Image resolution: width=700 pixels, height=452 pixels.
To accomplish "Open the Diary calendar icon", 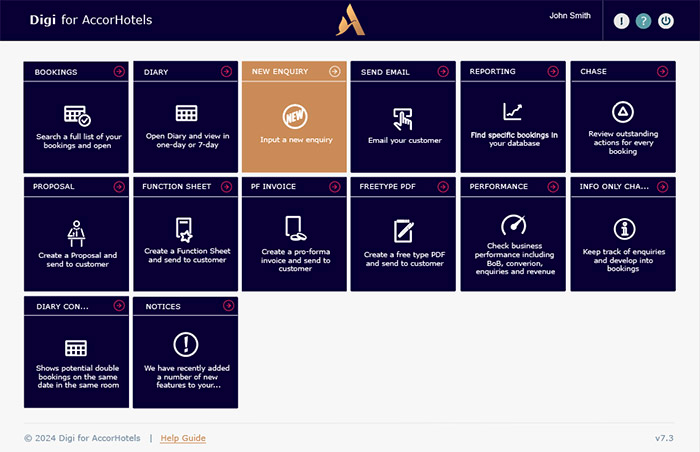I will 186,113.
